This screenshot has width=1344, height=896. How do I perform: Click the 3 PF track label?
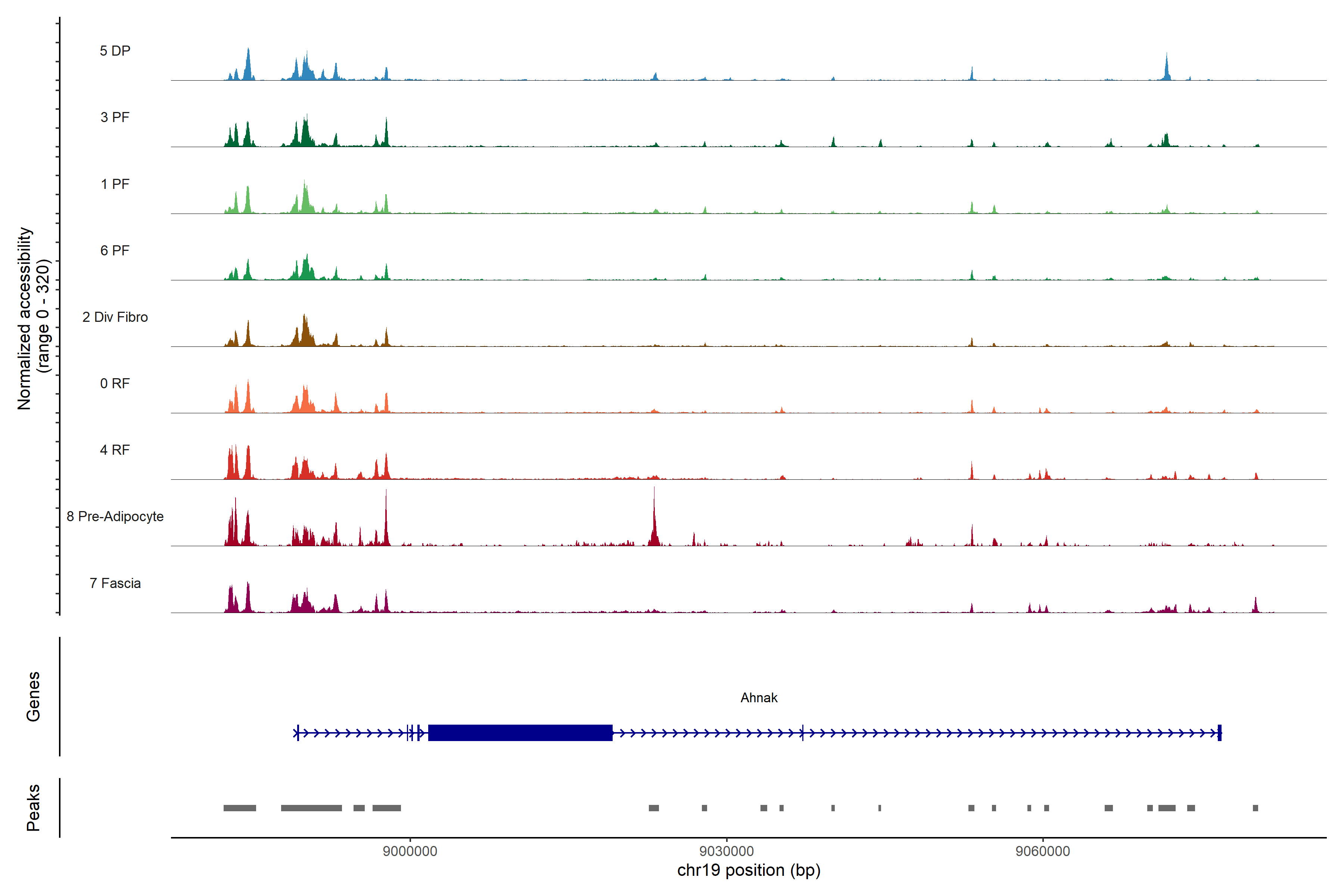[115, 117]
